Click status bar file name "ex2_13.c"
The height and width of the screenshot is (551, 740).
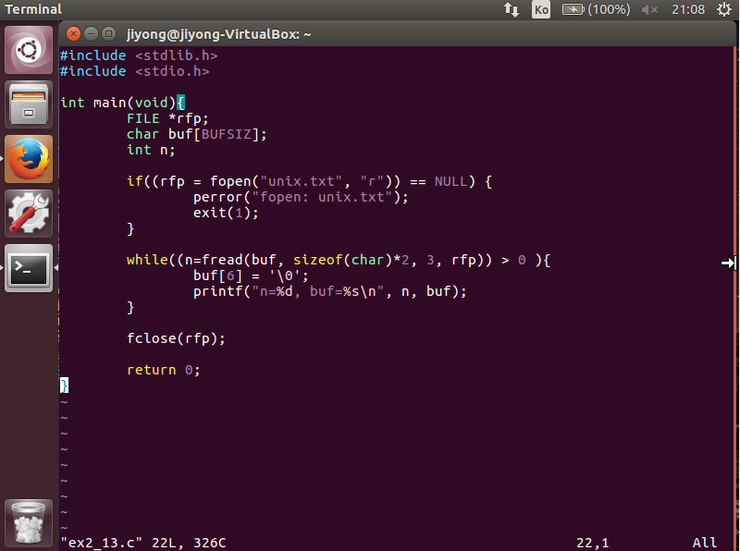[101, 543]
